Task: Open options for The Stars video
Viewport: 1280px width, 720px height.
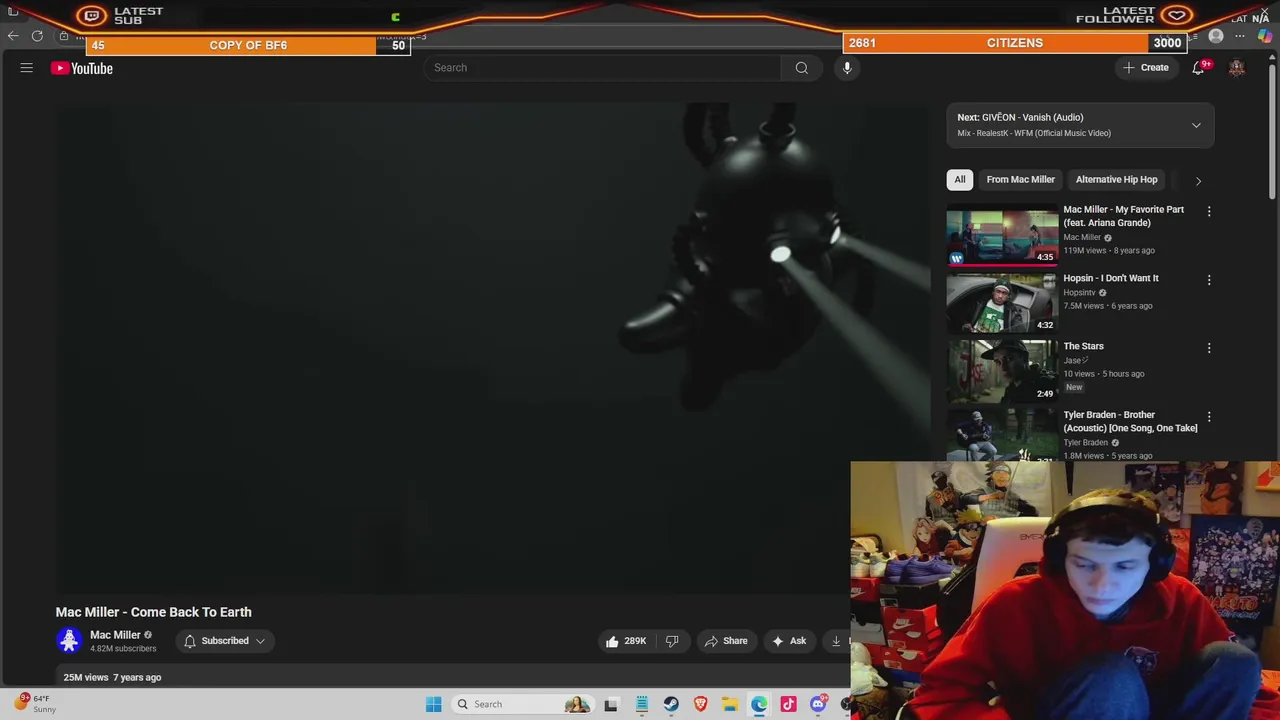Action: [1209, 348]
